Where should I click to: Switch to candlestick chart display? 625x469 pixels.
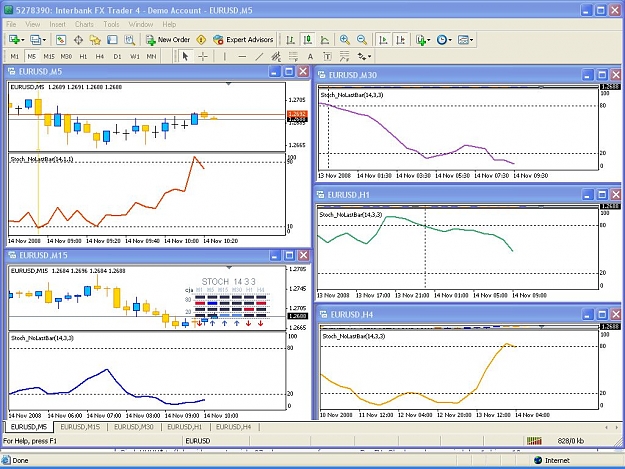307,39
